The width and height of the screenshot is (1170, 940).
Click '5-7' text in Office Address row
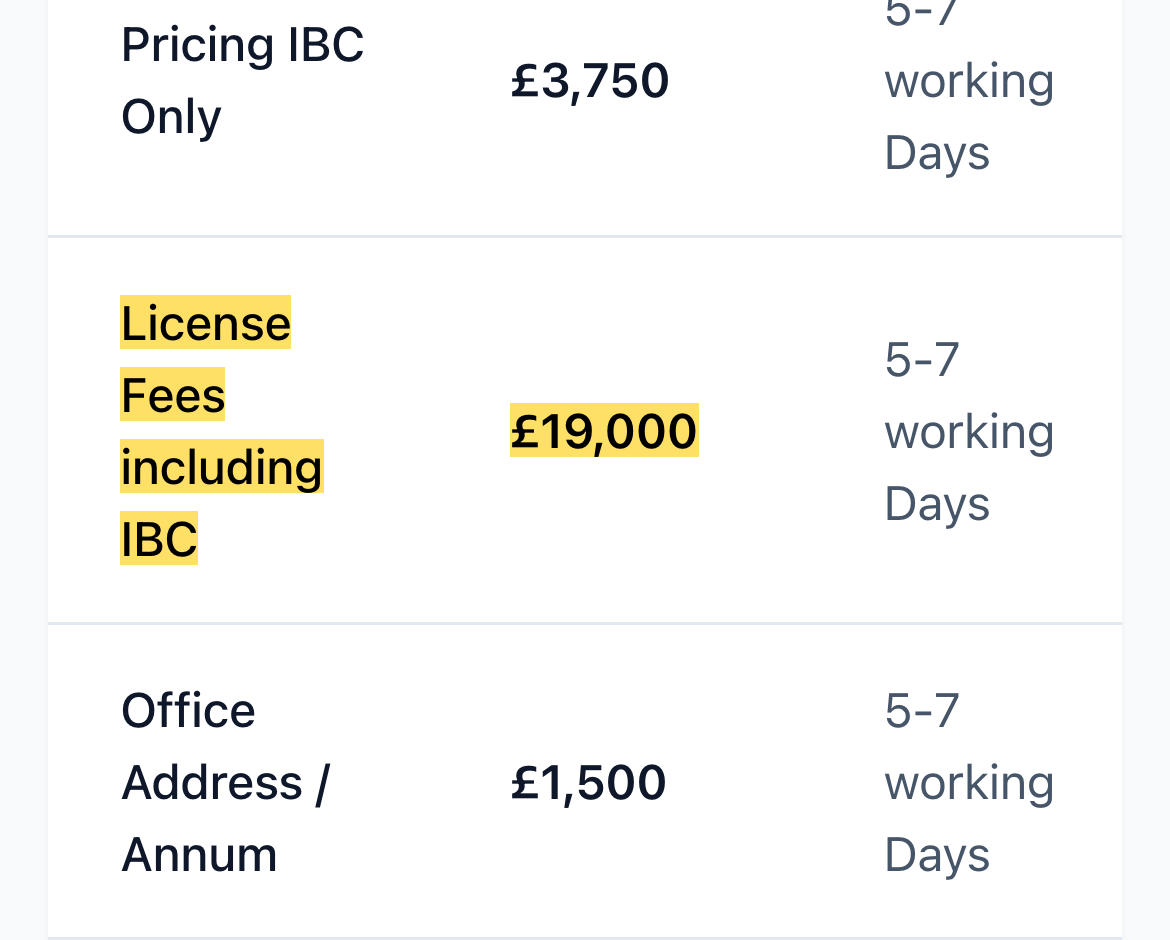922,710
